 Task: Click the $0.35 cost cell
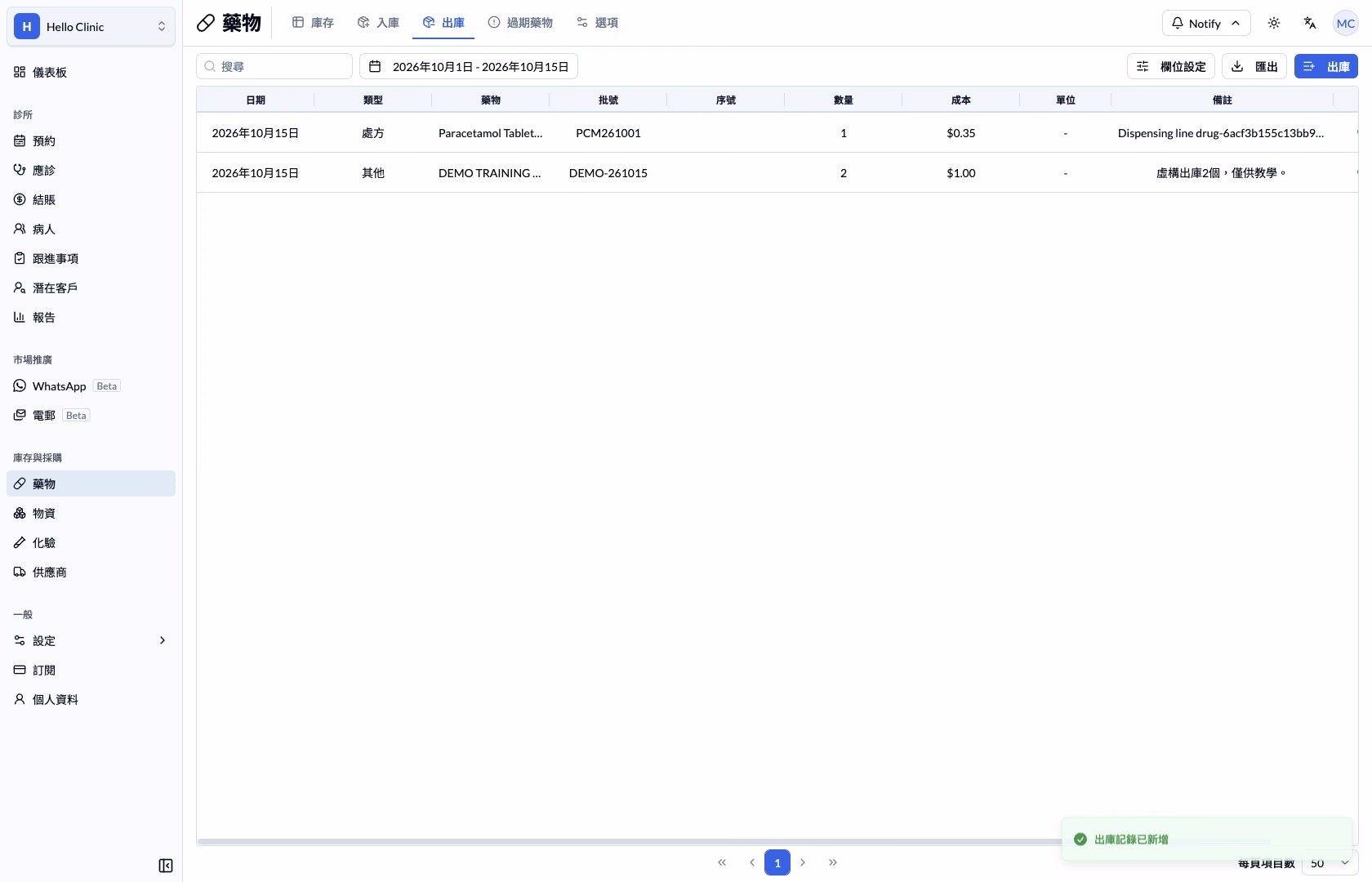click(x=961, y=133)
